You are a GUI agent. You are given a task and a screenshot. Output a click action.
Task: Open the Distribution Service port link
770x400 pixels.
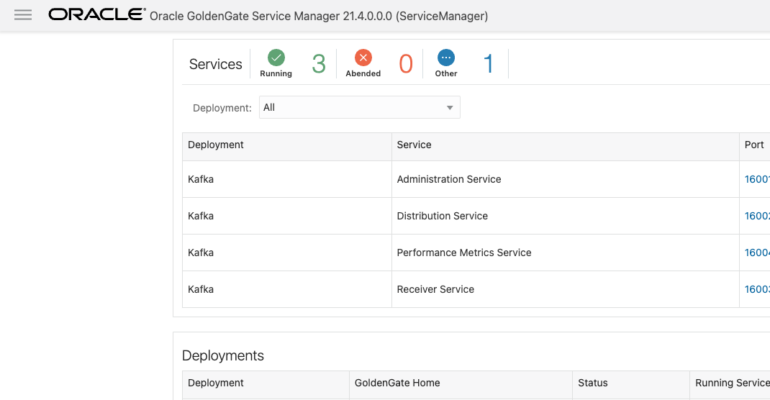point(757,216)
